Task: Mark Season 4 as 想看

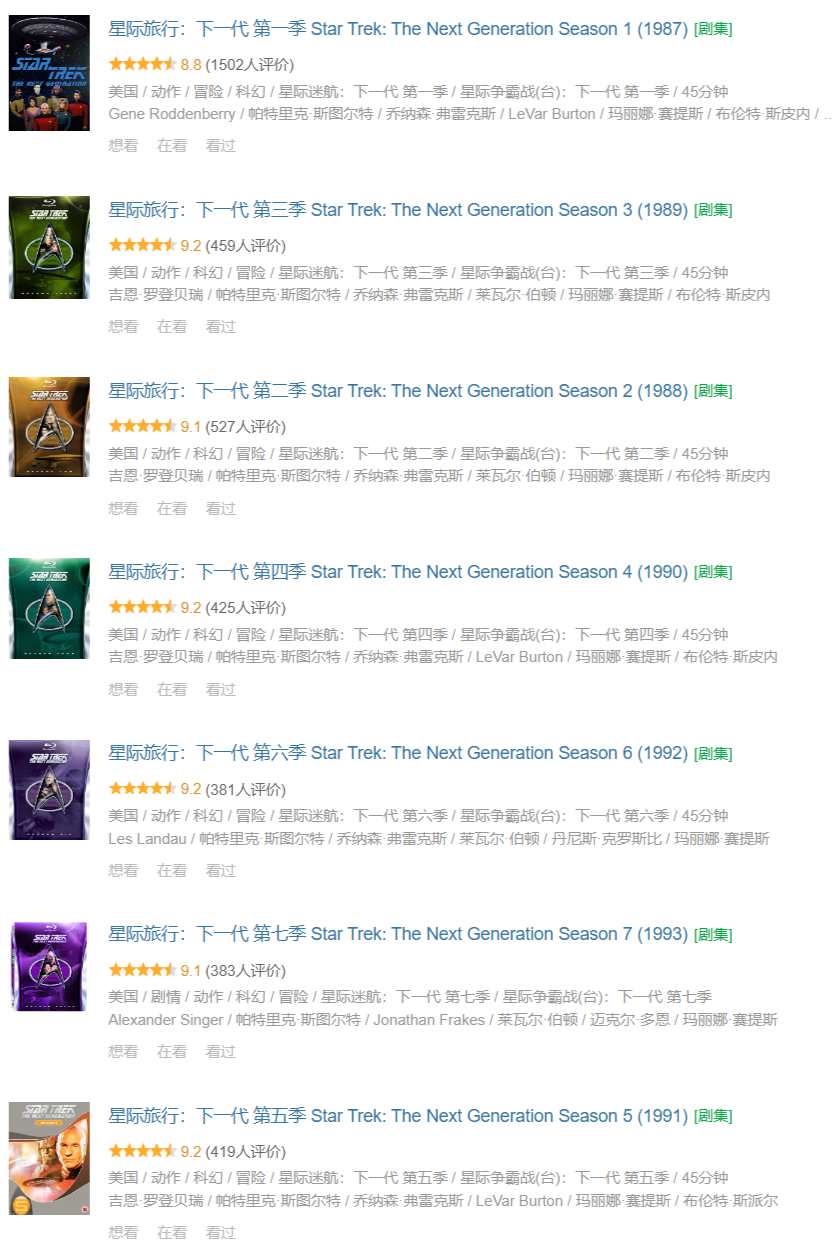Action: click(123, 689)
